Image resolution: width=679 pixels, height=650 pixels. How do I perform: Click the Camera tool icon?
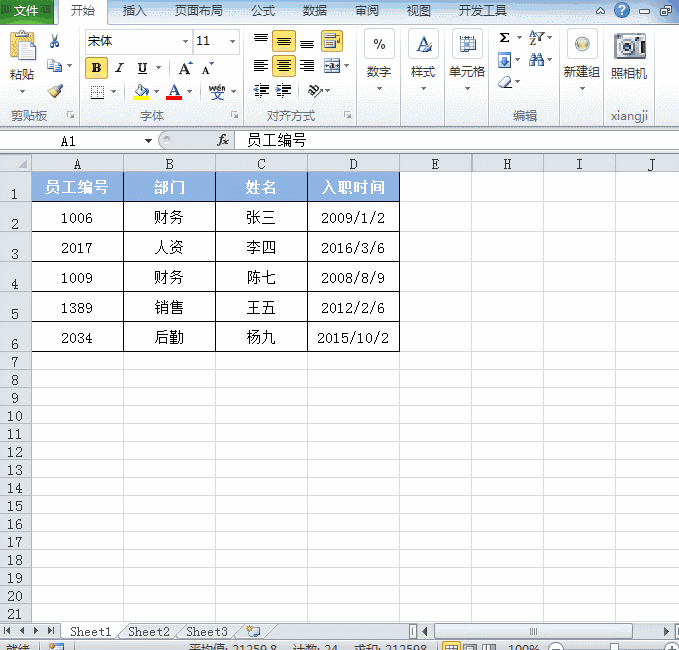pyautogui.click(x=630, y=46)
